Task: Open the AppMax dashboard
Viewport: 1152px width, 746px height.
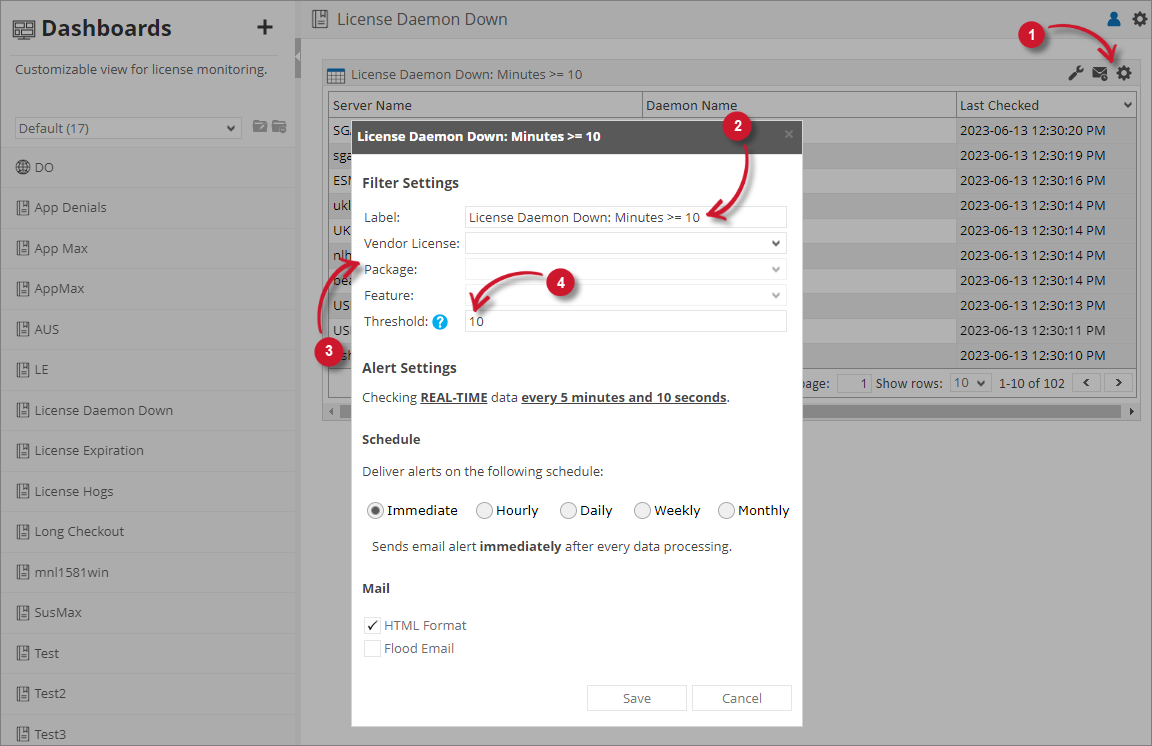Action: coord(147,289)
